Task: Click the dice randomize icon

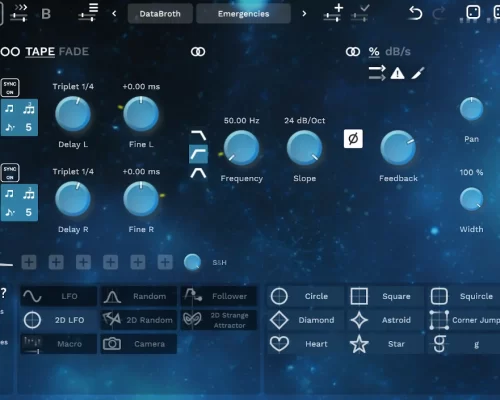Action: 473,12
